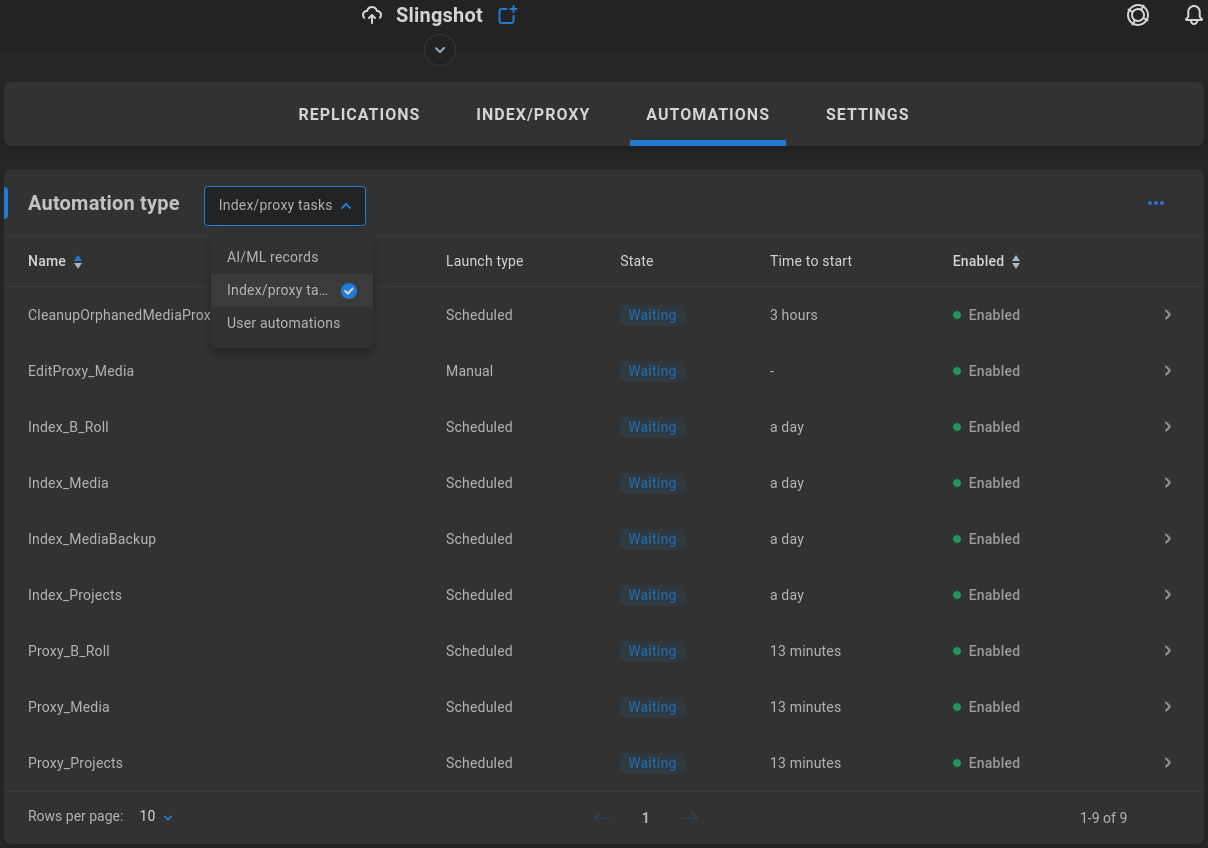Open the help lifebuoy icon
The height and width of the screenshot is (848, 1208).
1138,15
